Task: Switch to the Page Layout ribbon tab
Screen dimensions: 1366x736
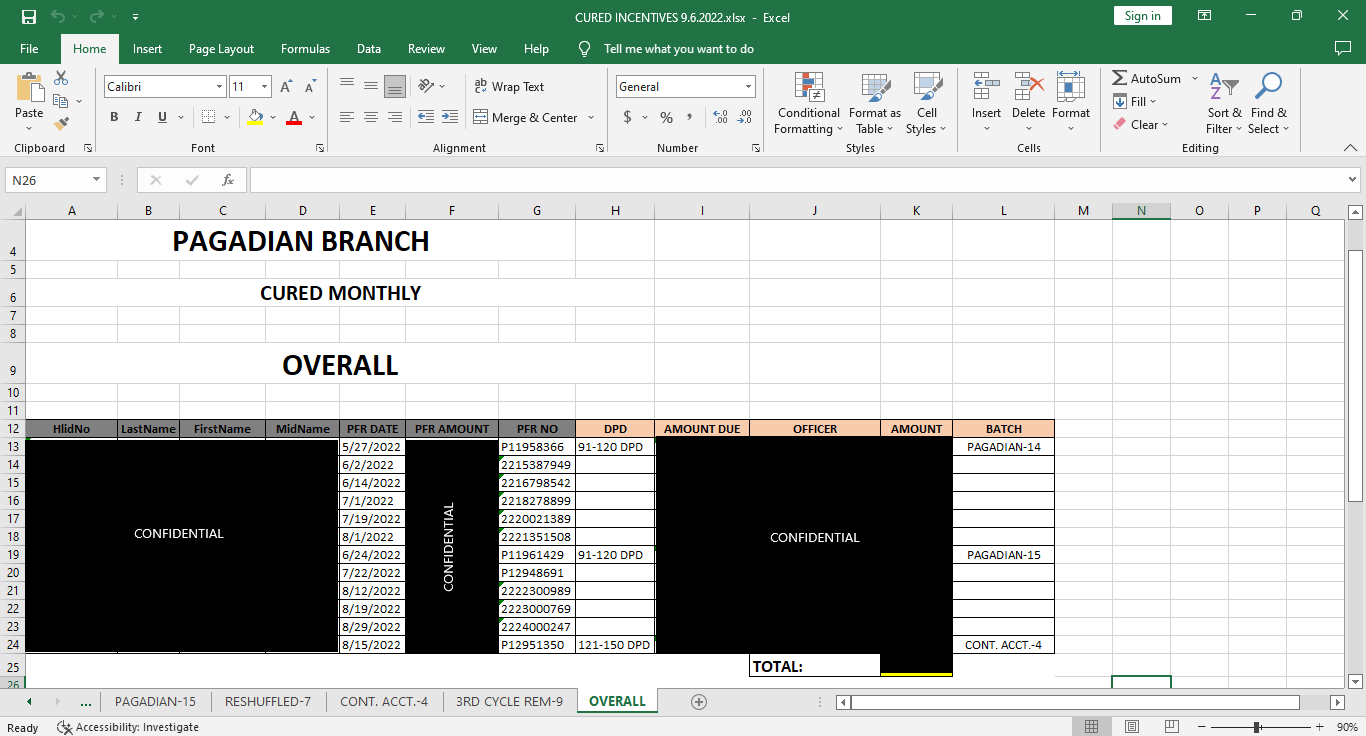Action: [x=221, y=49]
